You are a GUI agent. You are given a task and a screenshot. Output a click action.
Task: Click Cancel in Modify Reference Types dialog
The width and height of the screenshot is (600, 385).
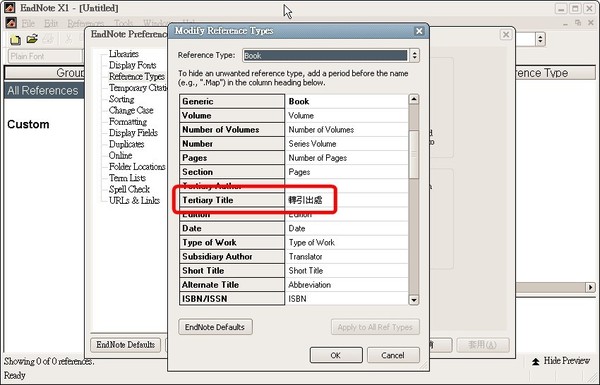[x=393, y=355]
